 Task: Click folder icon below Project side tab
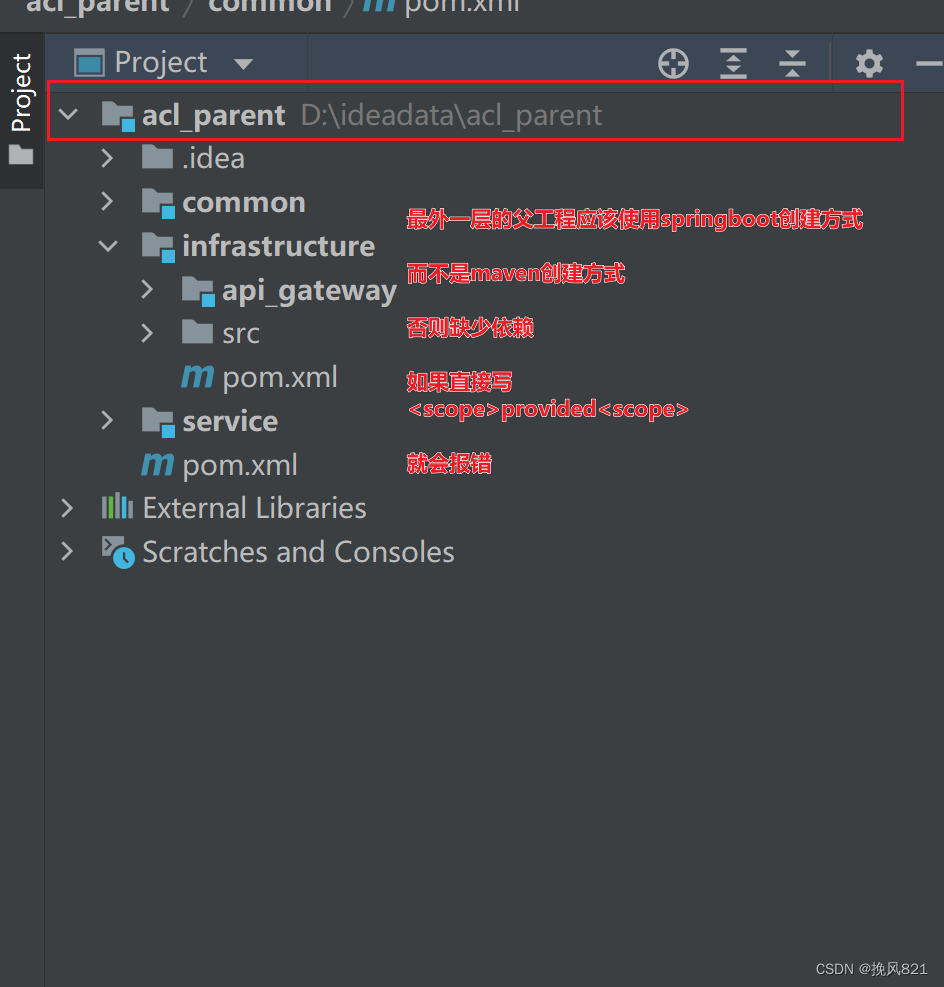coord(21,155)
